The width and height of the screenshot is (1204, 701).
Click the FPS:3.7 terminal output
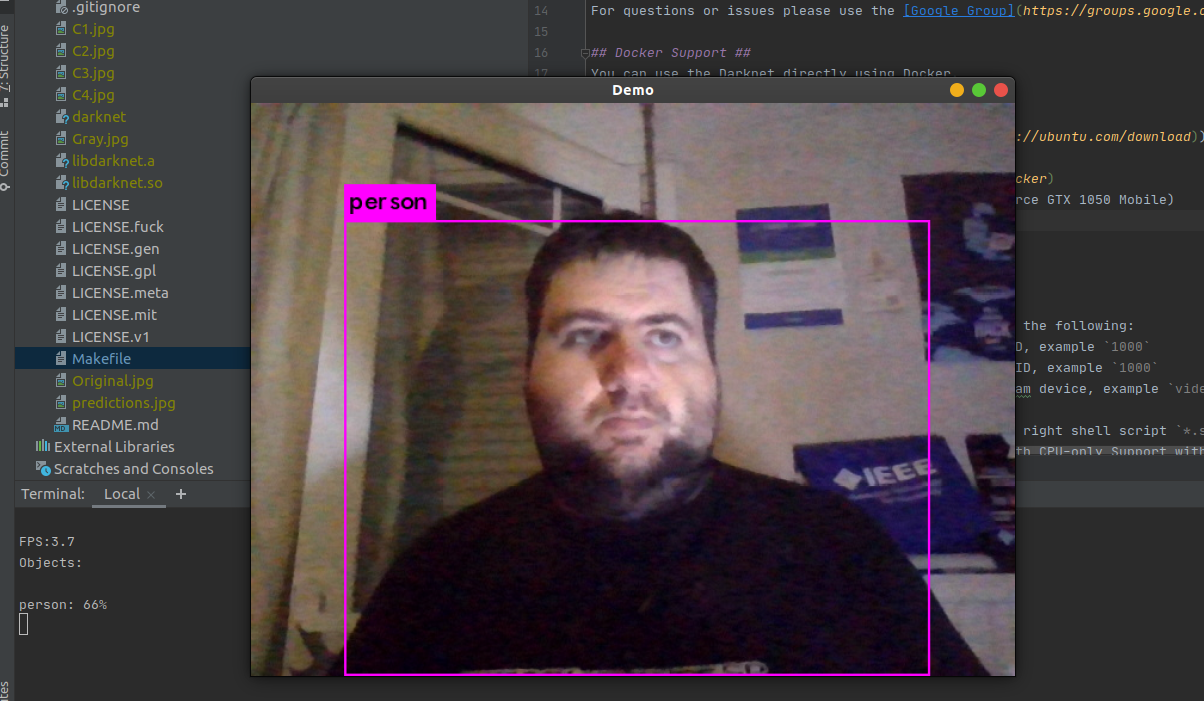point(47,541)
